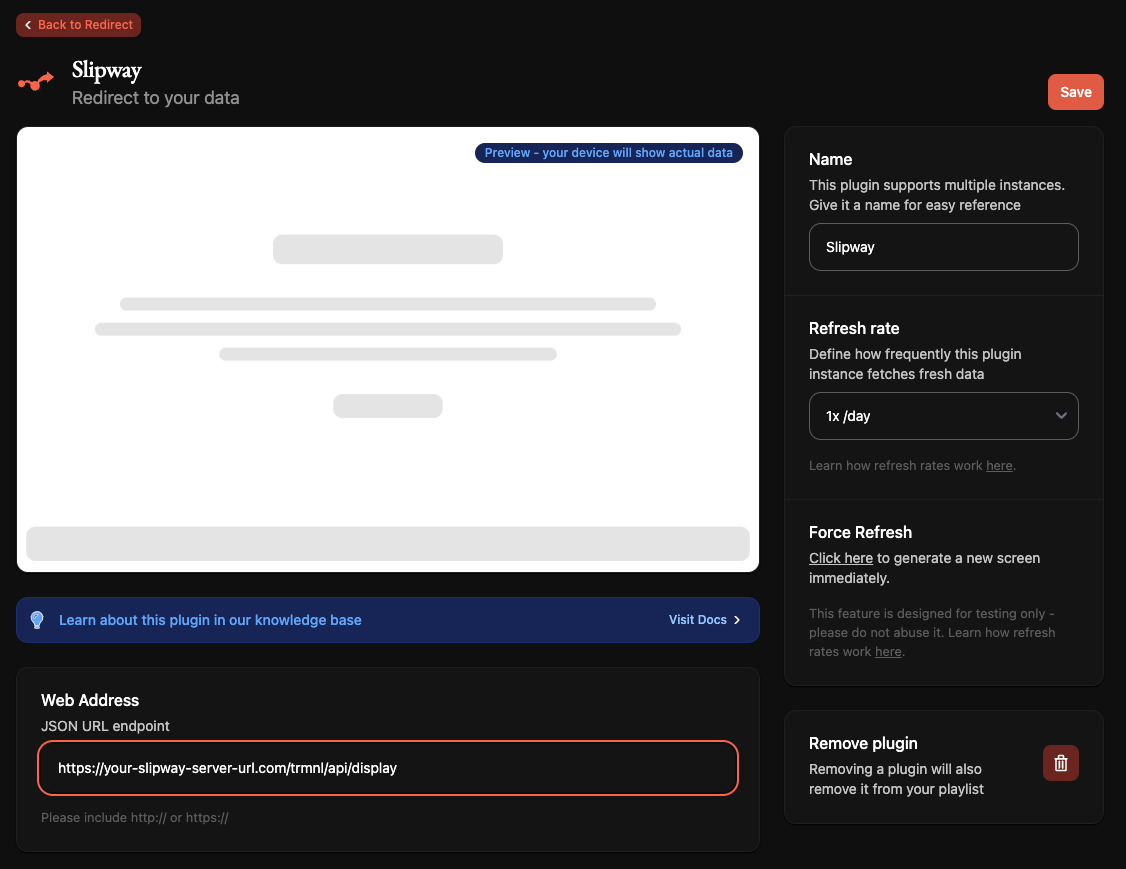Click the back chevron icon
Viewport: 1126px width, 869px height.
28,24
